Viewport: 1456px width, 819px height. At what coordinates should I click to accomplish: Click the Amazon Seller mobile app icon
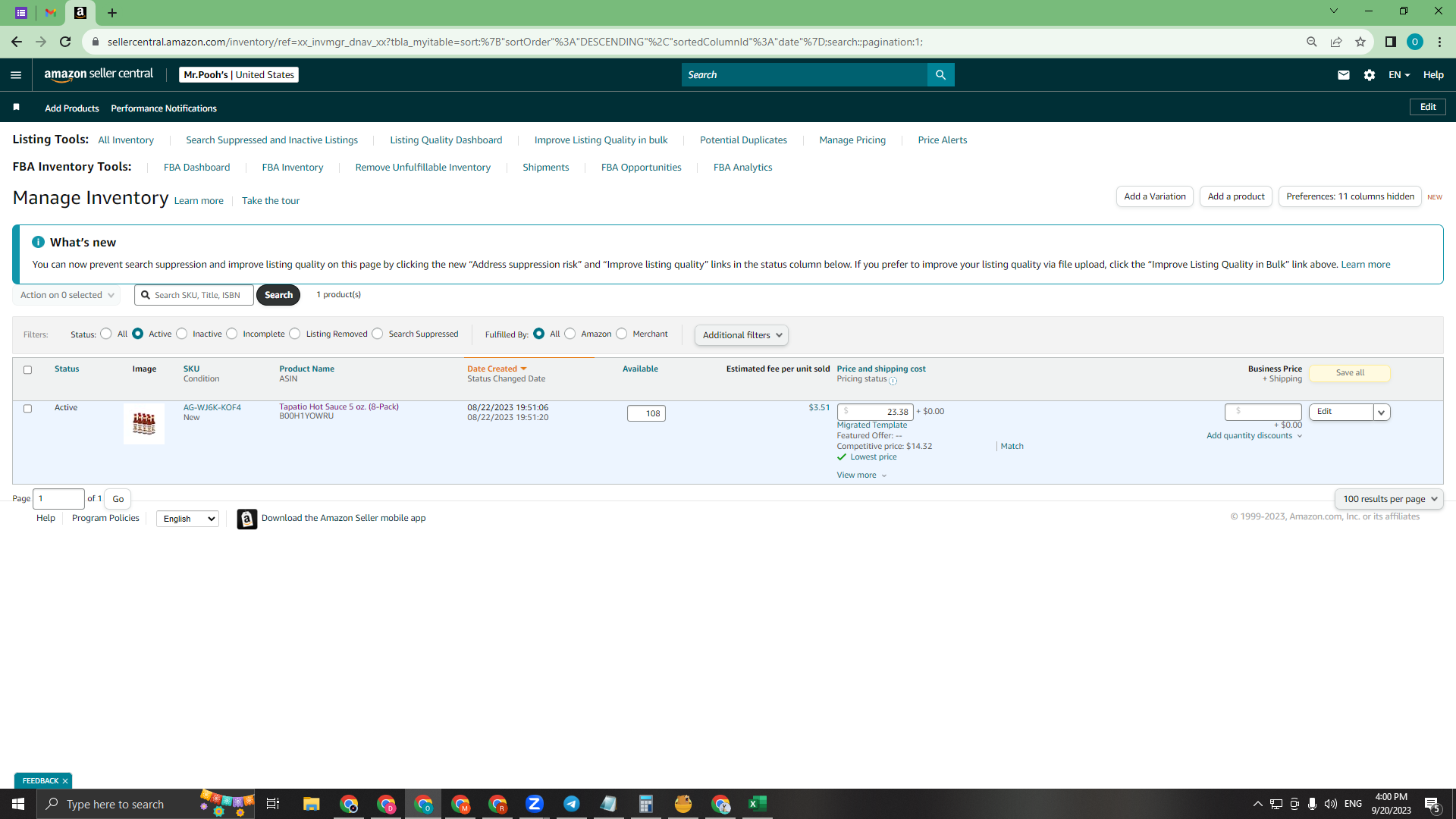(247, 519)
